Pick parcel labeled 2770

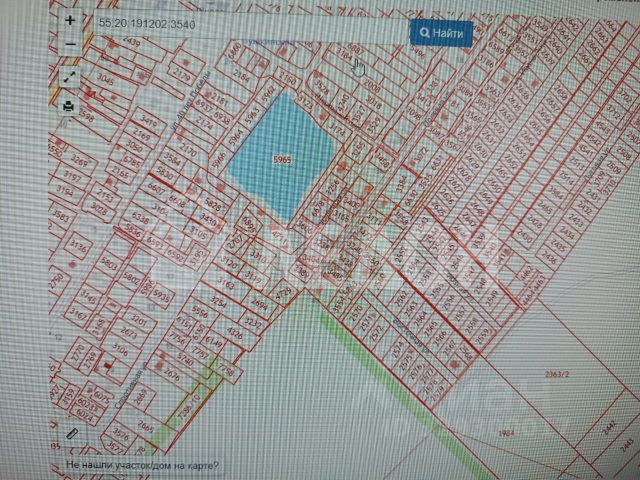pos(78,354)
